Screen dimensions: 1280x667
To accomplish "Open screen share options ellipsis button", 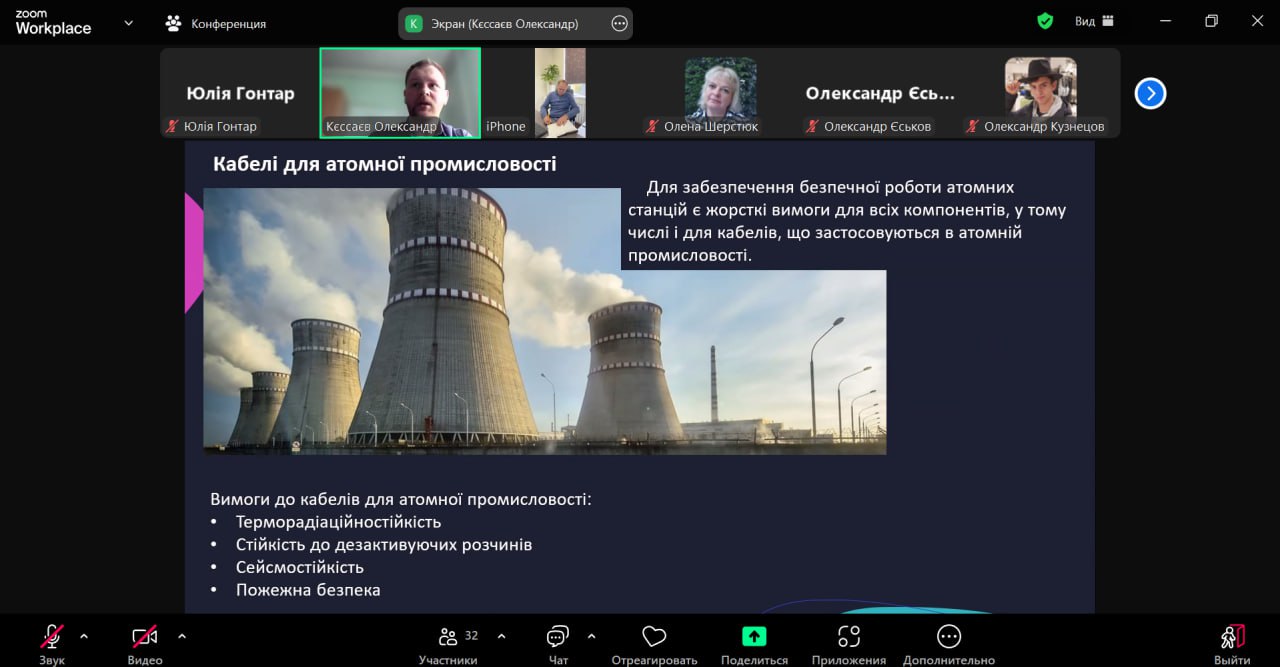I will pos(619,24).
